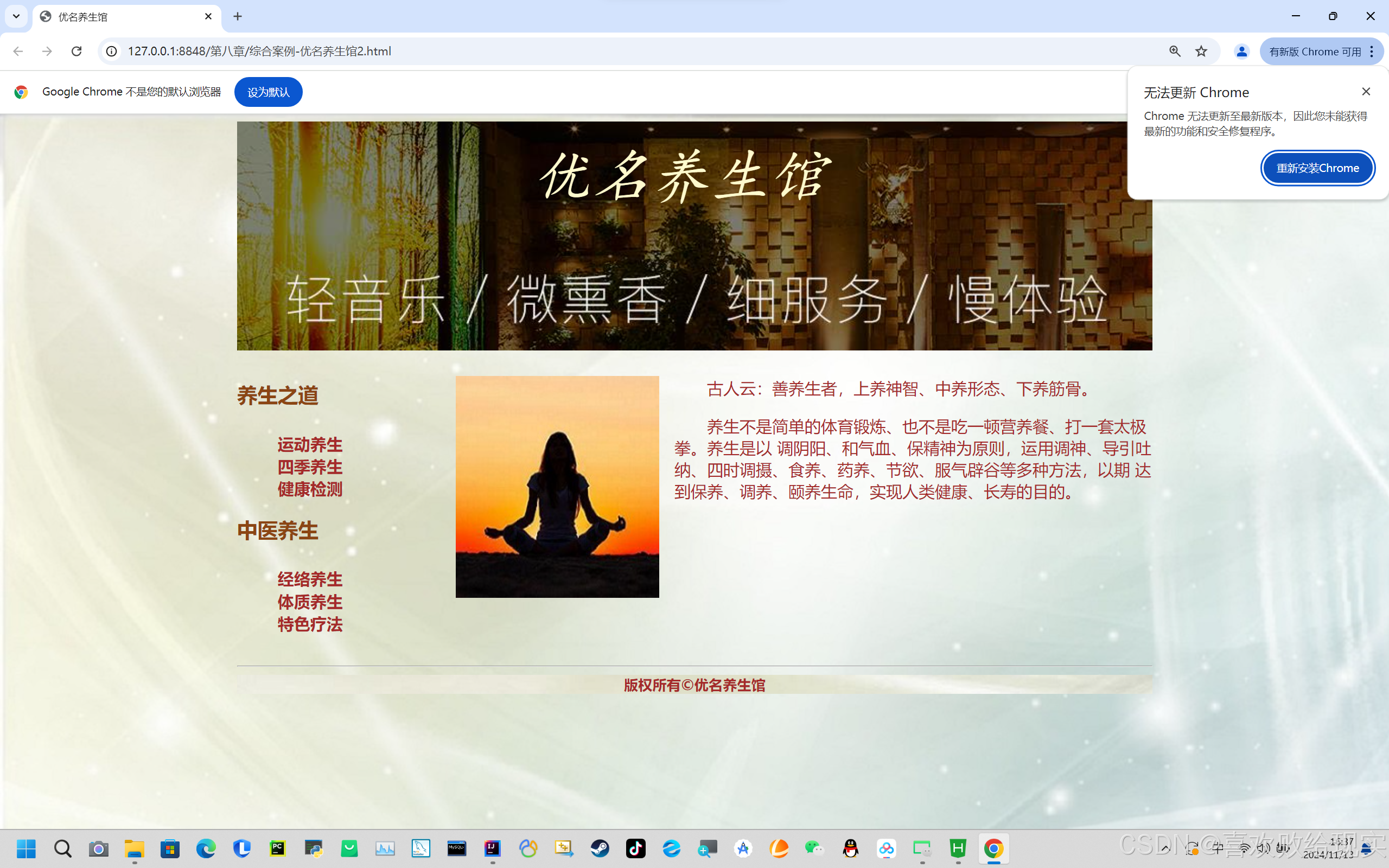
Task: Open a new tab with plus icon
Action: (x=238, y=17)
